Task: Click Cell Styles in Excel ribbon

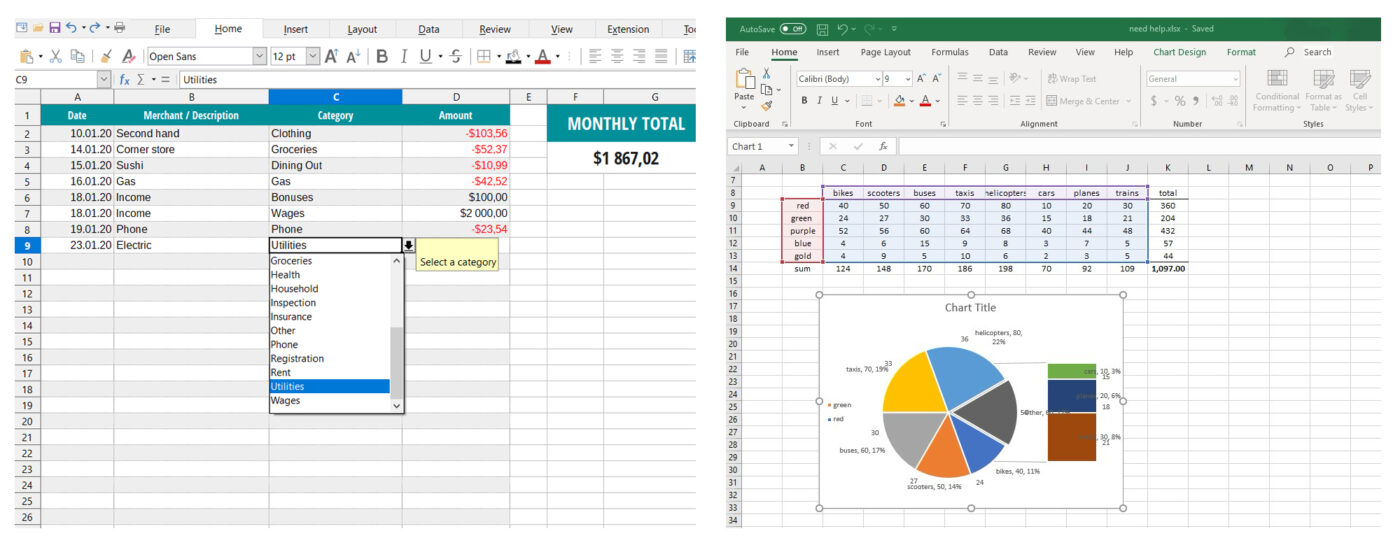Action: point(1359,90)
